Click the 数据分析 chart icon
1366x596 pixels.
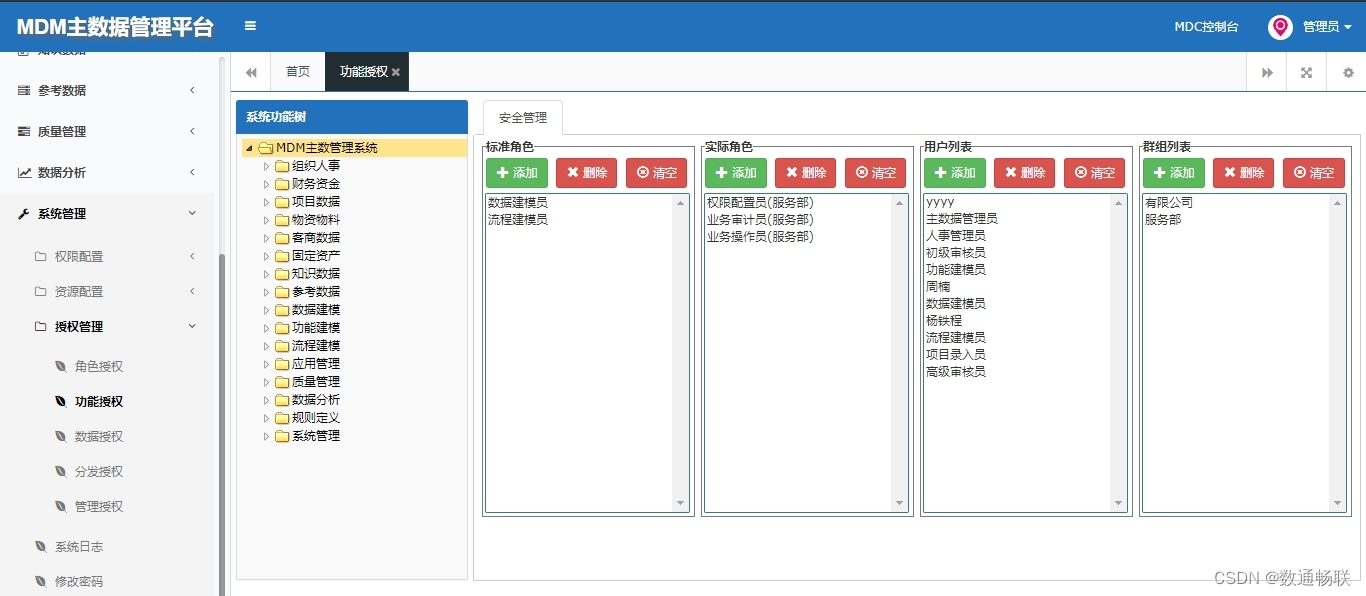[x=24, y=172]
